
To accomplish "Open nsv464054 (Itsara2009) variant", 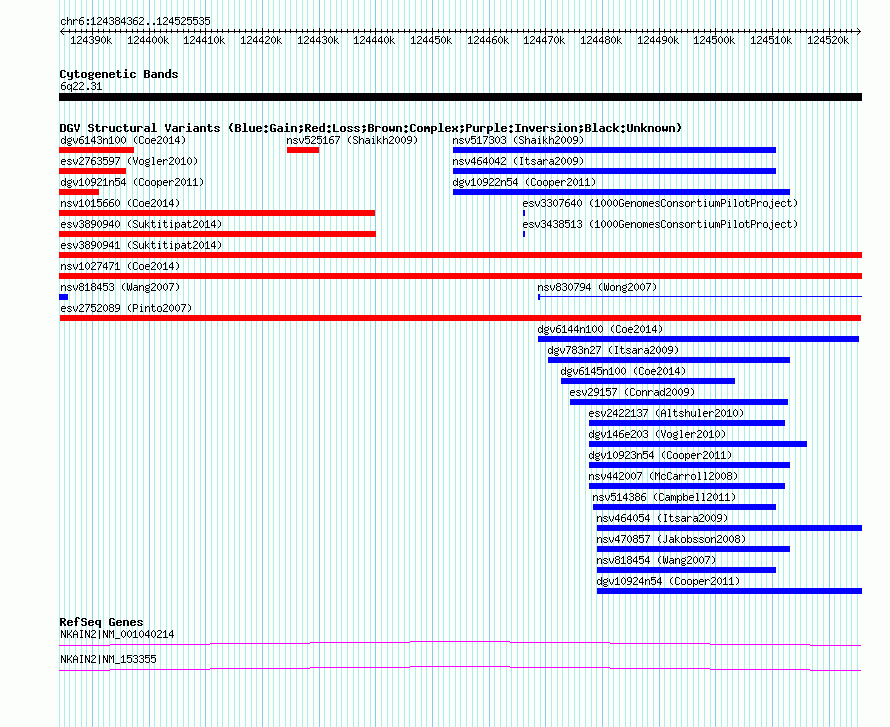I will pos(662,518).
